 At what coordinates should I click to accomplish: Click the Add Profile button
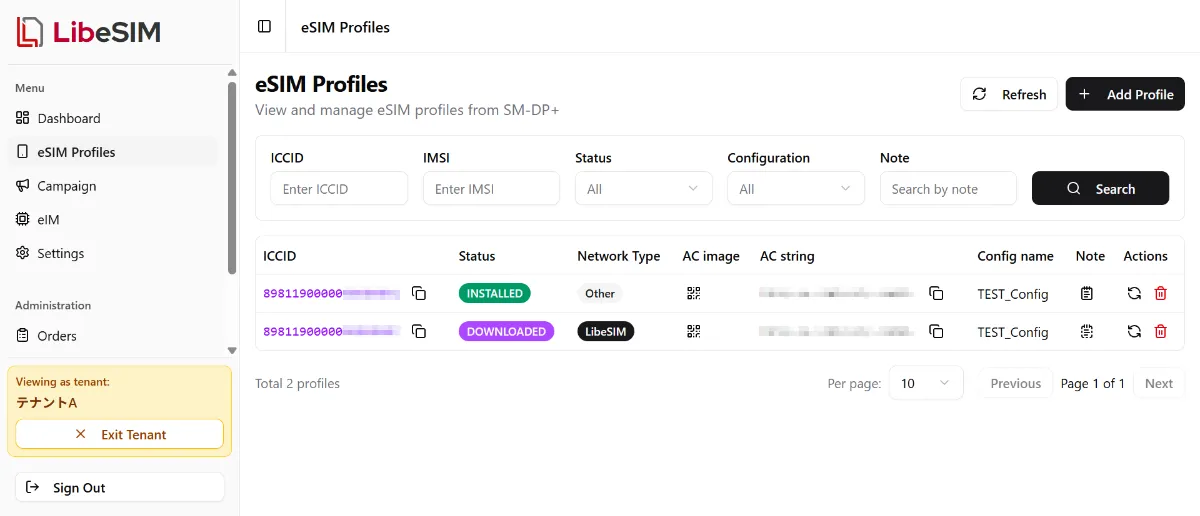[x=1125, y=94]
